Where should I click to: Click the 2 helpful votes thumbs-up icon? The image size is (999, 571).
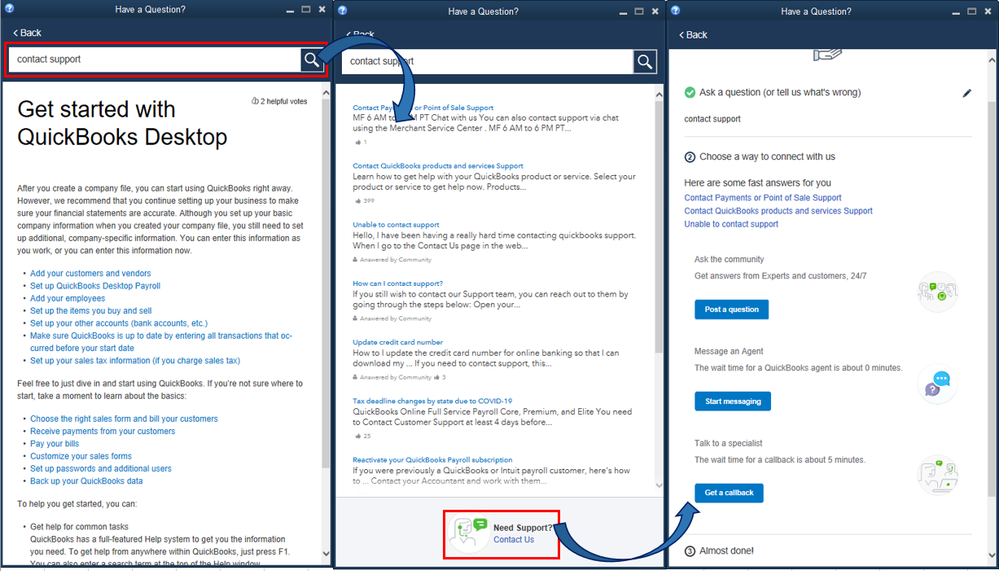[255, 101]
